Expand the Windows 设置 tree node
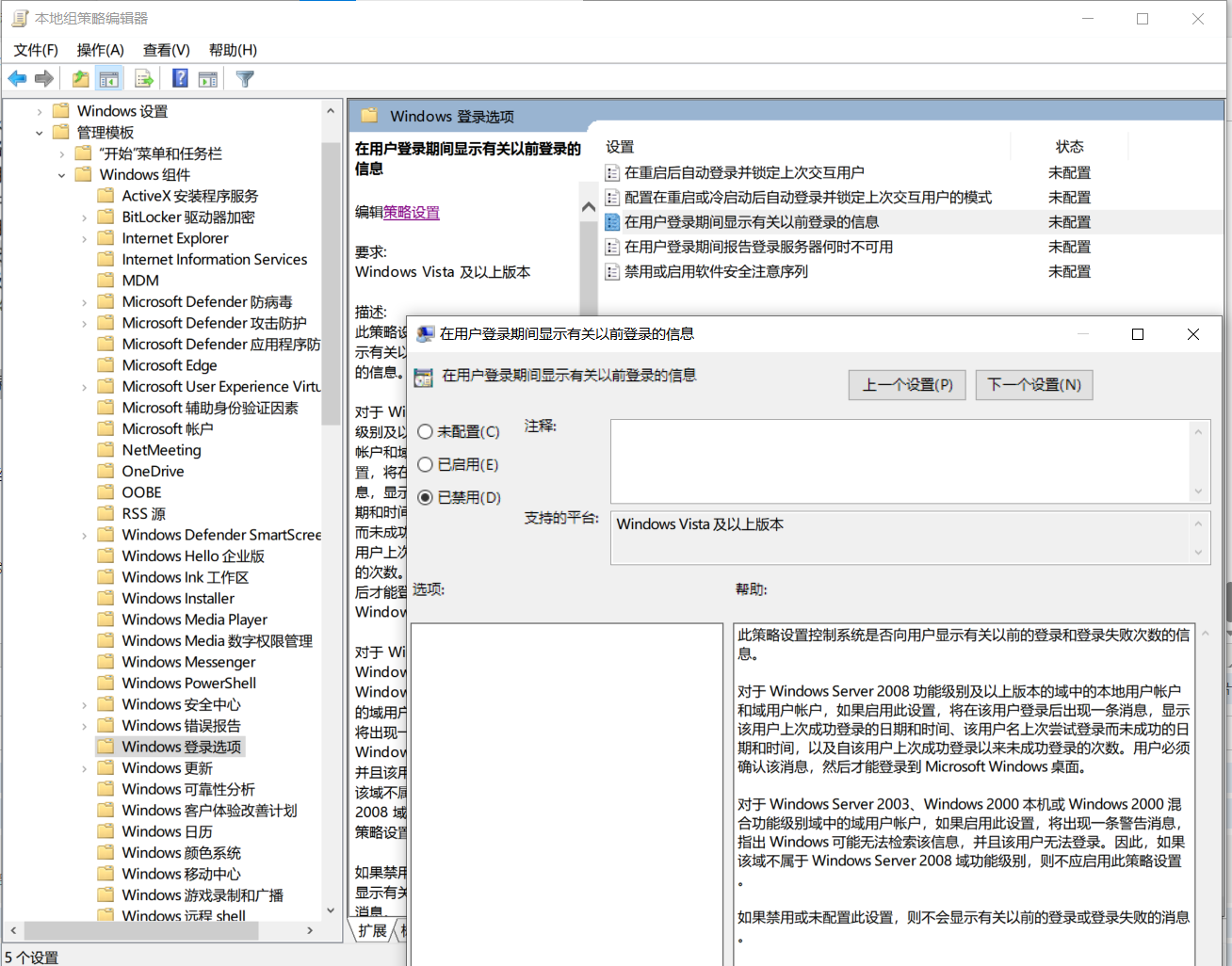 [x=40, y=111]
